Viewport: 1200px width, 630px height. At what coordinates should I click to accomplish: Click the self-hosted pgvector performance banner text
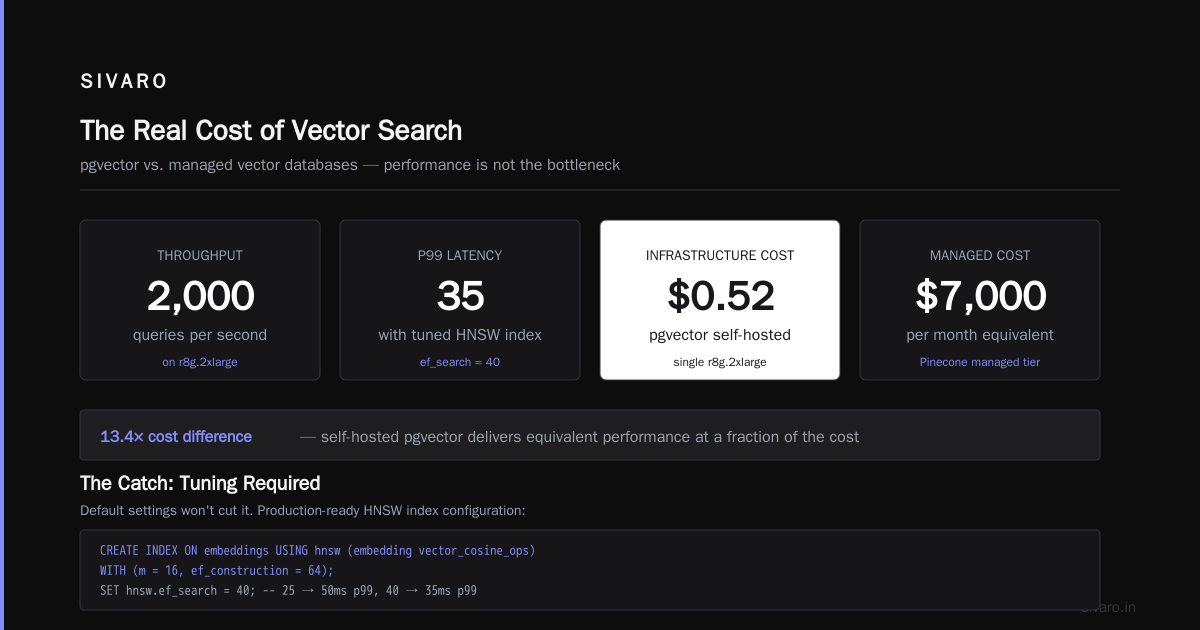point(580,436)
